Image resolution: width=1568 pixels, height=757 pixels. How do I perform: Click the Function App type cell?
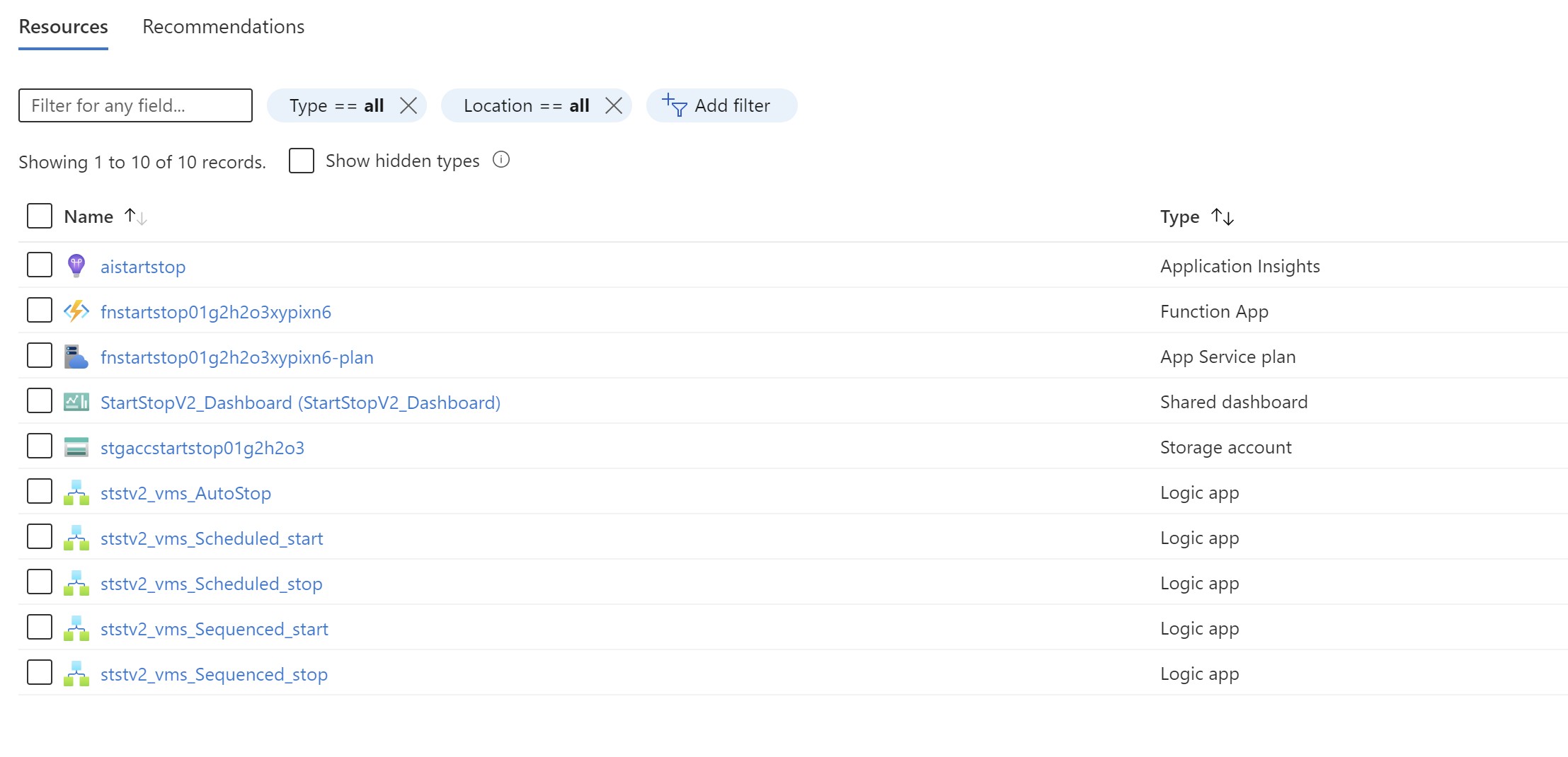(1214, 311)
